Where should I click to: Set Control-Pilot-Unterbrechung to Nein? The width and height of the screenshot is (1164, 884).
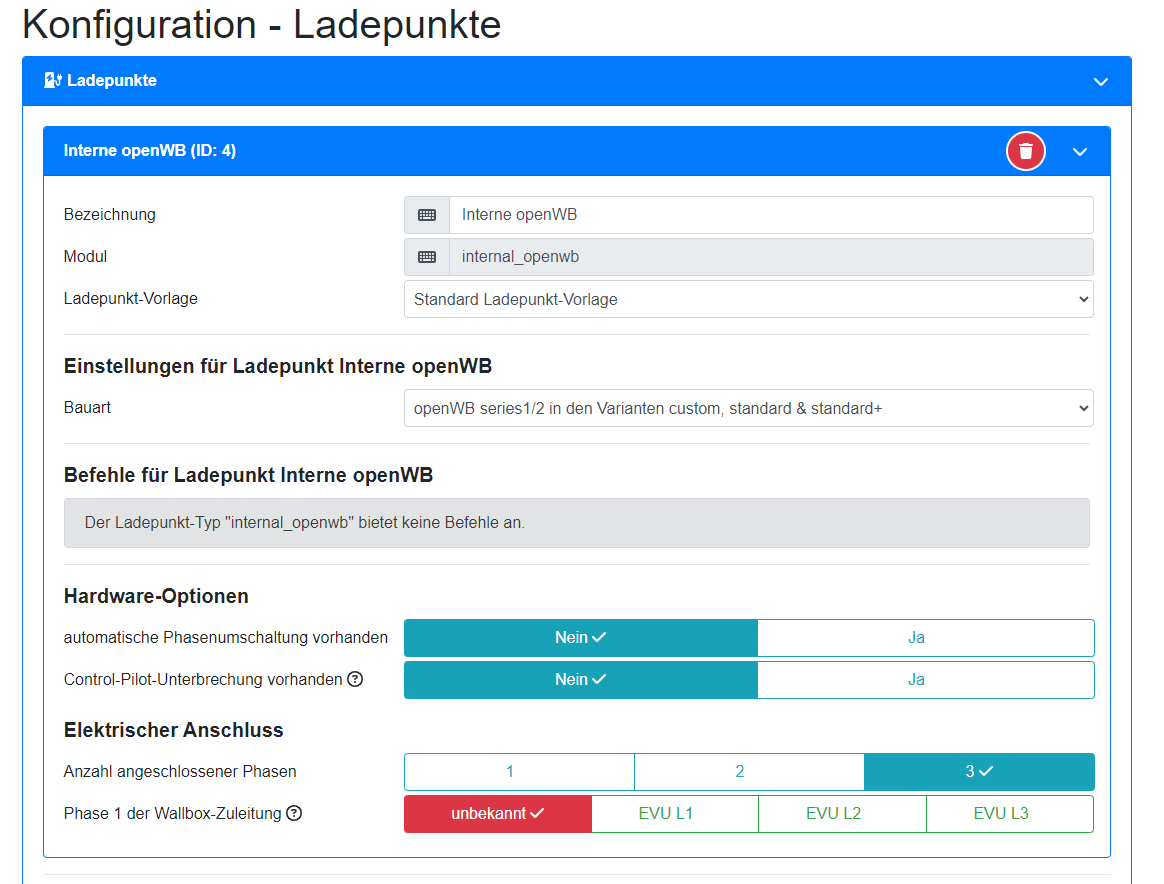pyautogui.click(x=581, y=679)
